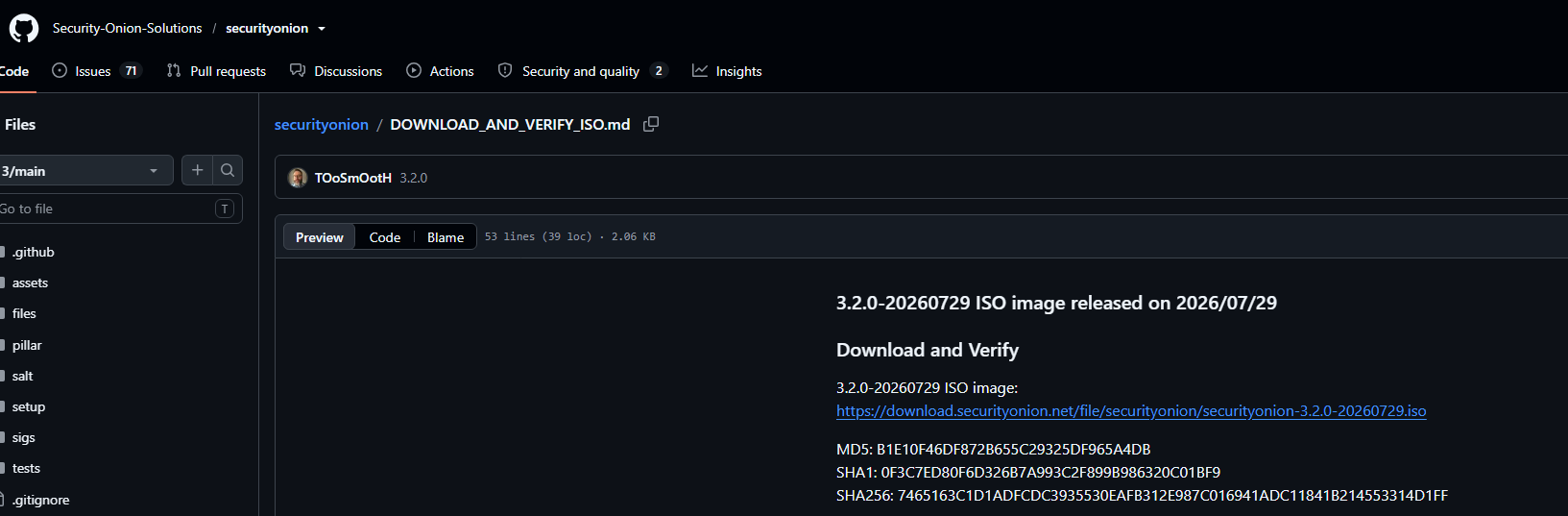Expand the securityonion repository name dropdown arrow
This screenshot has width=1568, height=516.
[322, 29]
